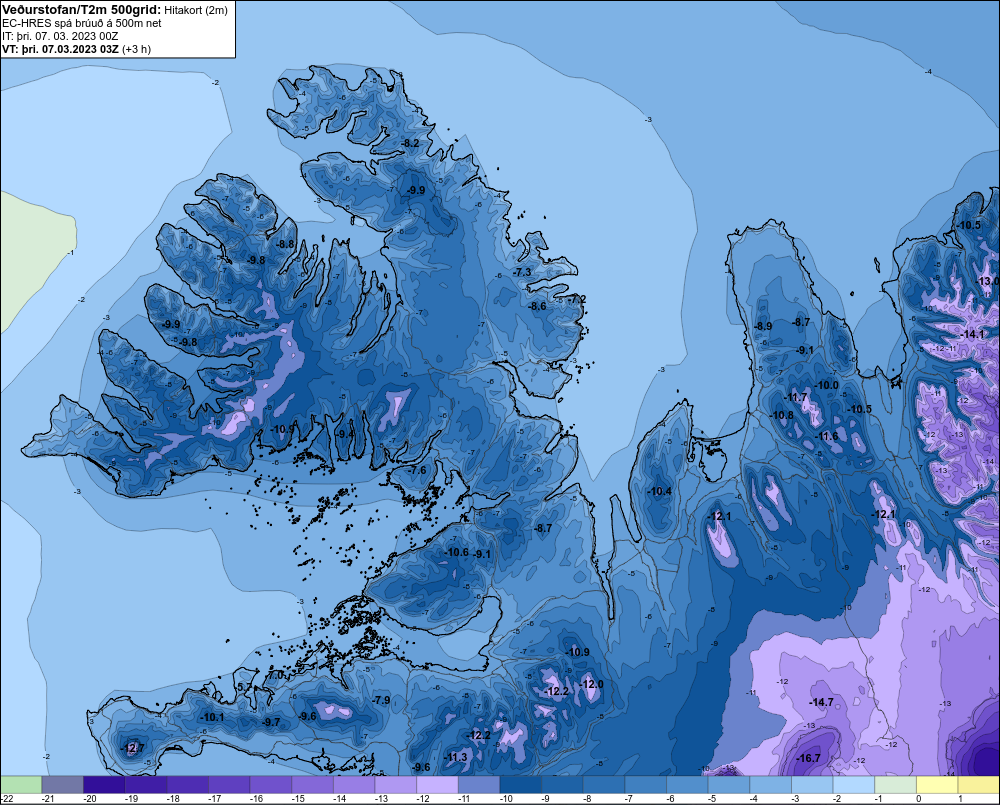Click the -8.6 temperature label
This screenshot has width=1000, height=805.
pyautogui.click(x=537, y=306)
